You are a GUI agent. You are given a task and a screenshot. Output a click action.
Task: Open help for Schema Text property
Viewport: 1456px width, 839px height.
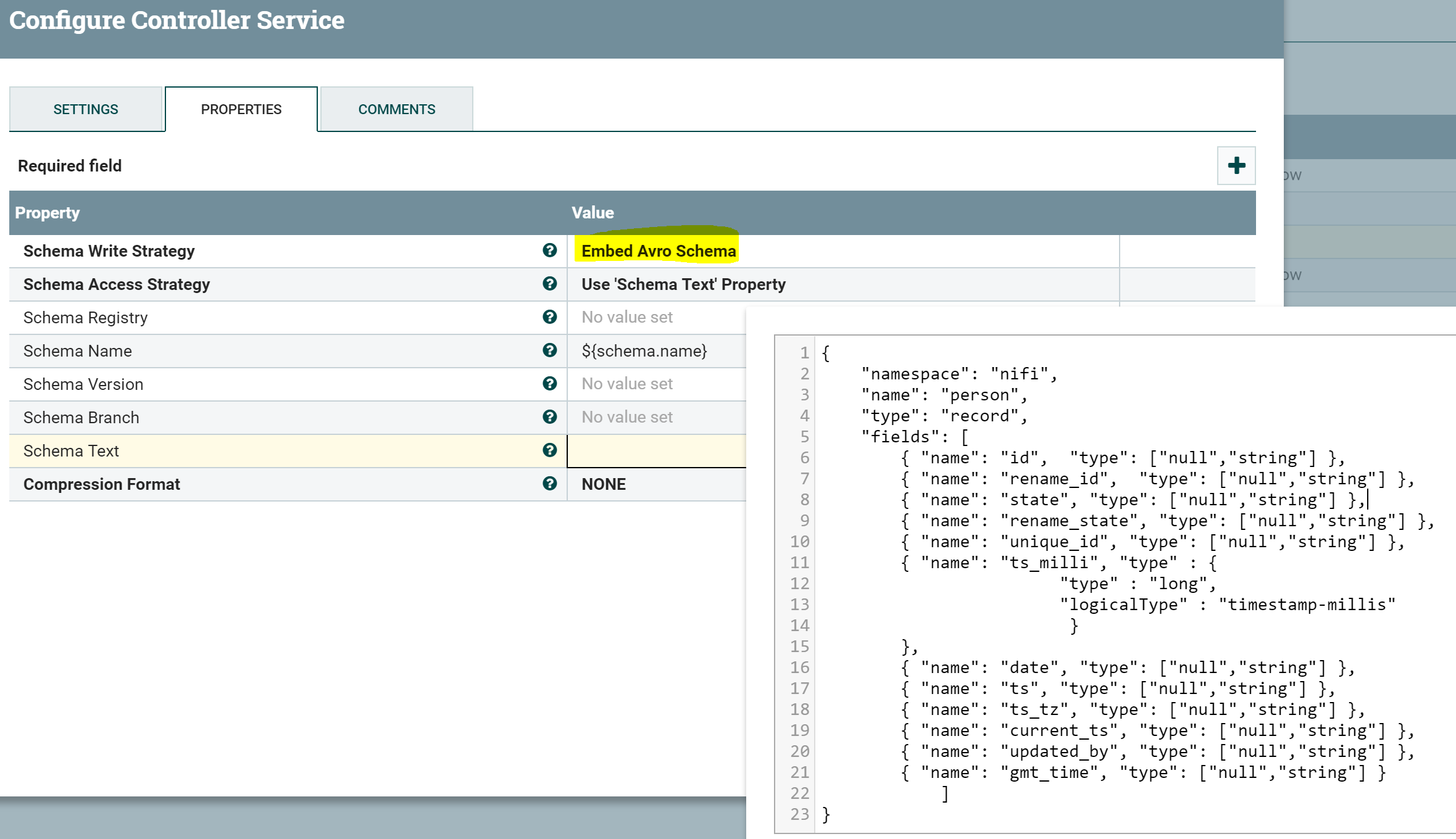click(x=550, y=450)
